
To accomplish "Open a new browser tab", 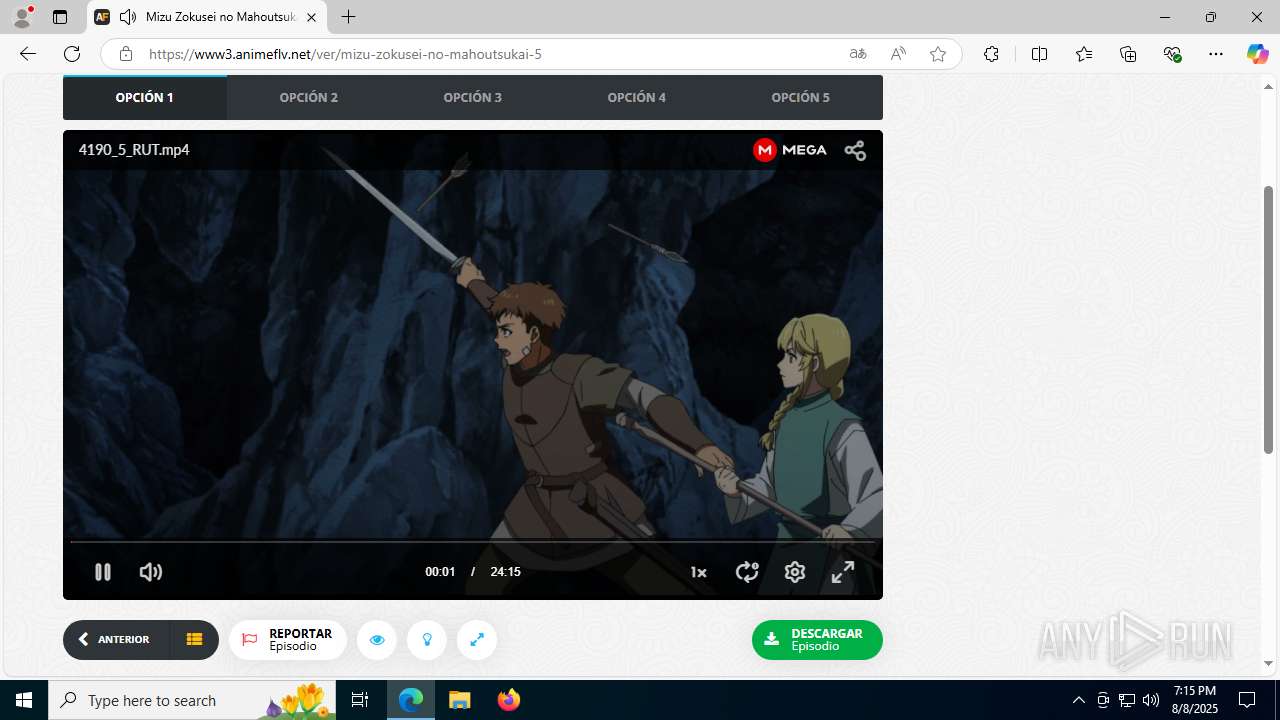I will [348, 17].
